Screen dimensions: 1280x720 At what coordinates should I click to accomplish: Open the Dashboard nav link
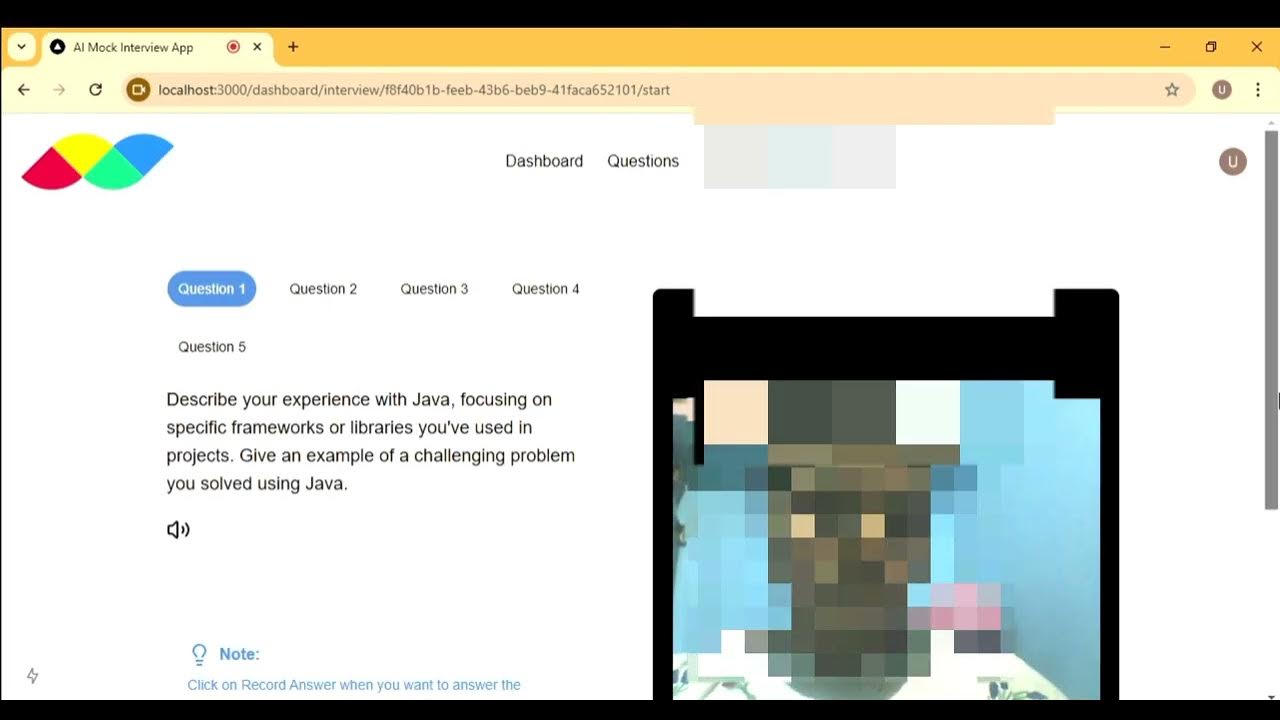tap(544, 161)
